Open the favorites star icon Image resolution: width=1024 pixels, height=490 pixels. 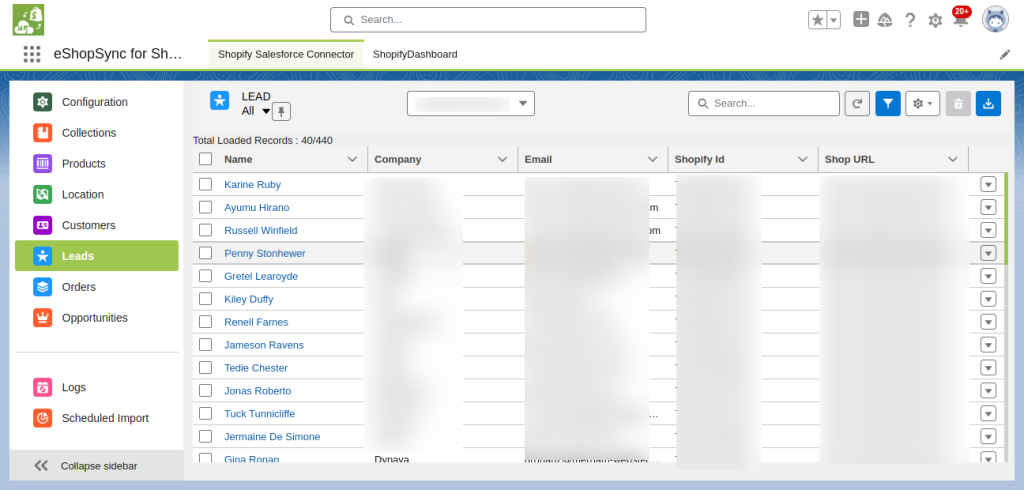tap(817, 20)
